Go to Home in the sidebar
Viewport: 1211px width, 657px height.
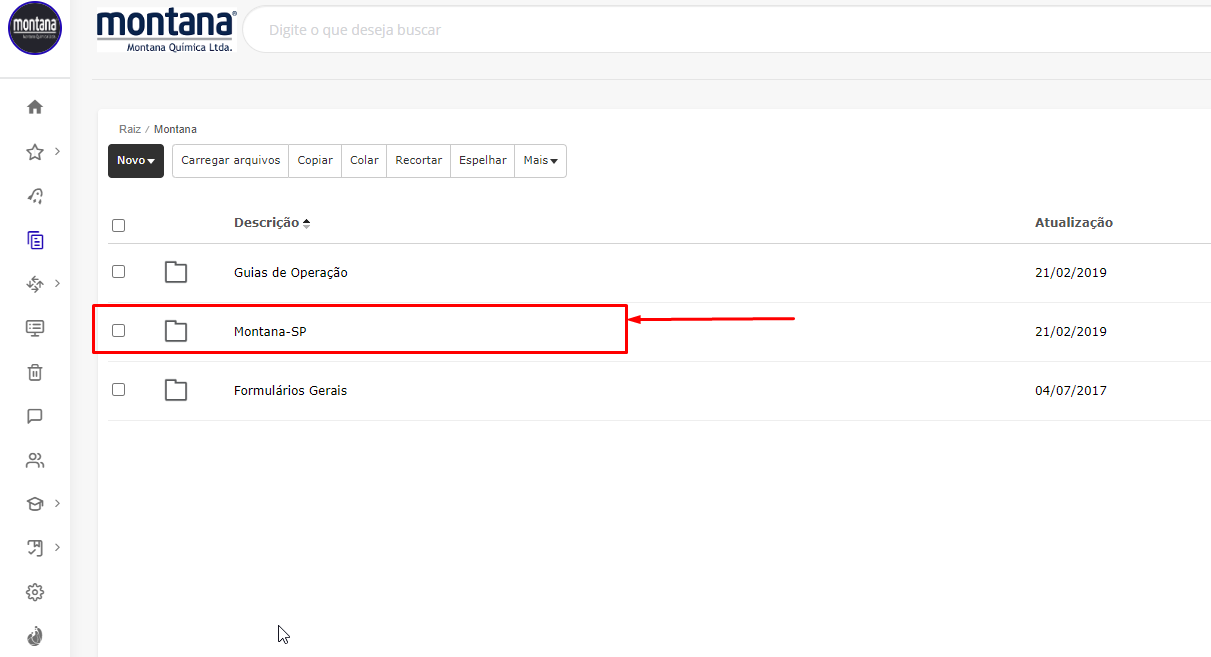click(35, 107)
